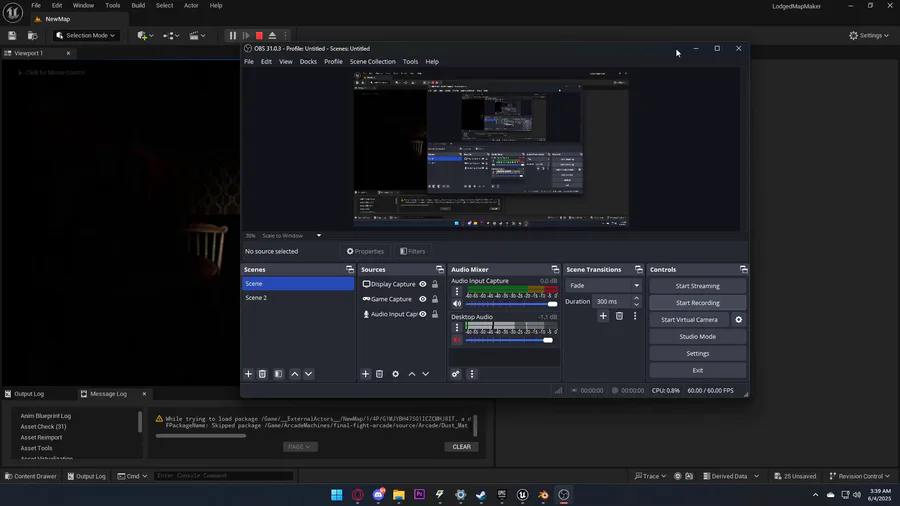This screenshot has height=506, width=900.
Task: Open scene filters icon in Scenes dock
Action: (278, 374)
